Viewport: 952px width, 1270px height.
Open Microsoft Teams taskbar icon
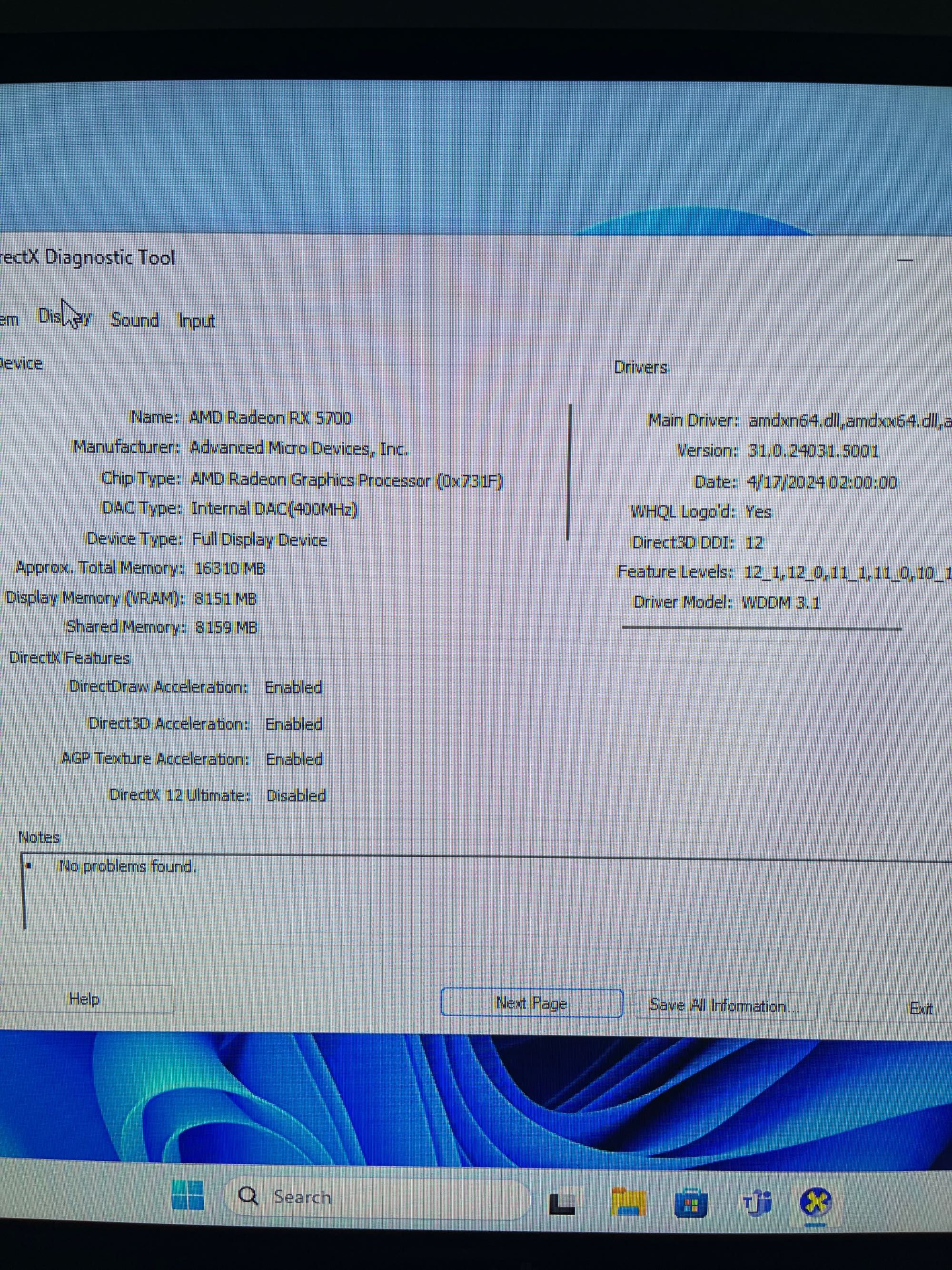coord(756,1202)
